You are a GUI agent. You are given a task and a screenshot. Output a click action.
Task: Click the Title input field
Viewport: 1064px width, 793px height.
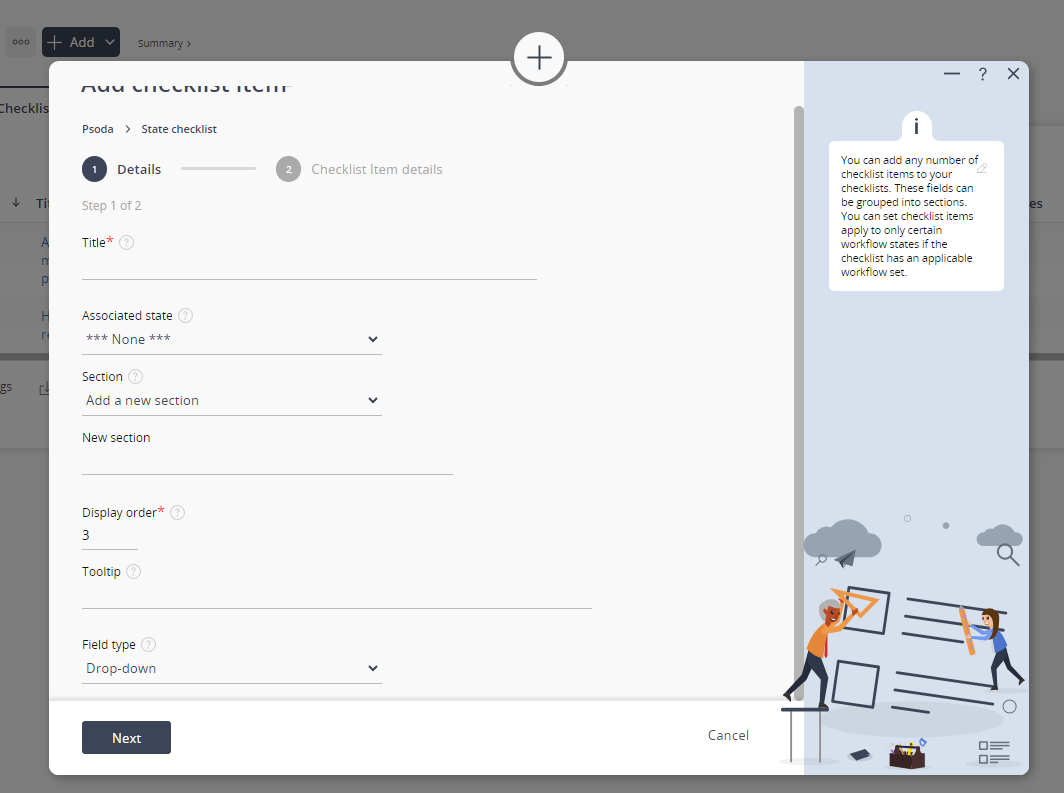(309, 267)
